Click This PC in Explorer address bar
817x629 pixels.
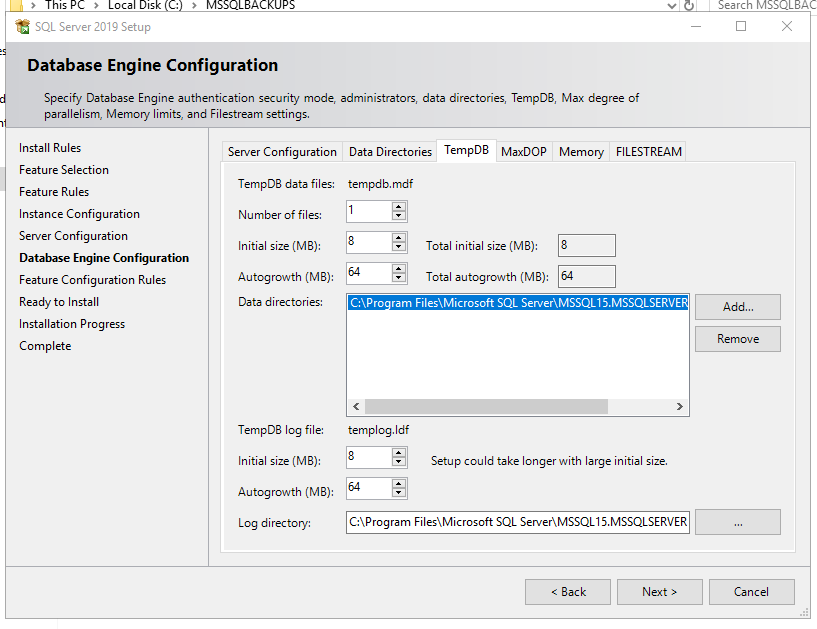click(x=65, y=5)
